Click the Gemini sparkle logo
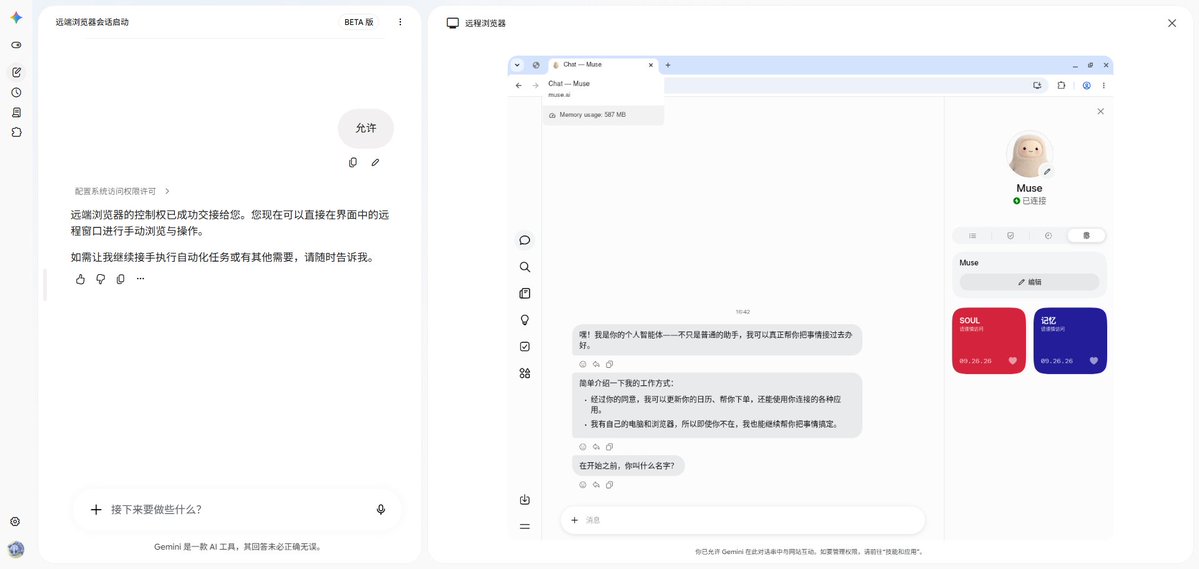The height and width of the screenshot is (569, 1199). [16, 18]
